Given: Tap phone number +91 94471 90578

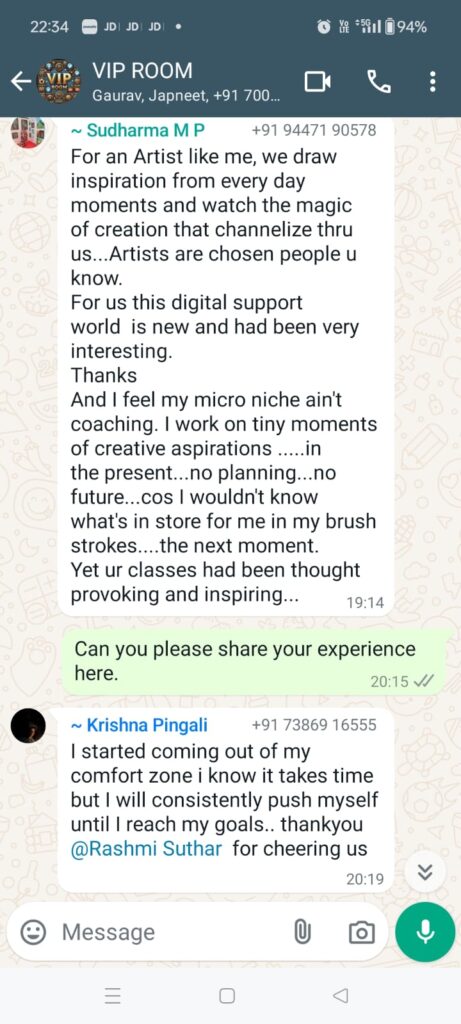Looking at the screenshot, I should 313,131.
